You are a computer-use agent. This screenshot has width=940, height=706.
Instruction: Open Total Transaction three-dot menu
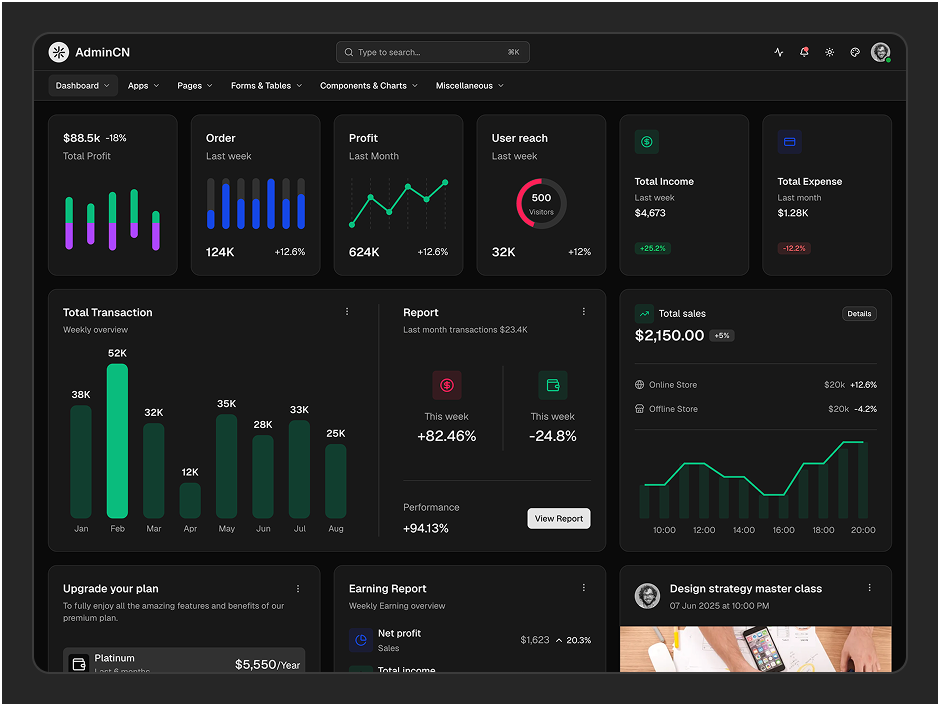point(347,312)
